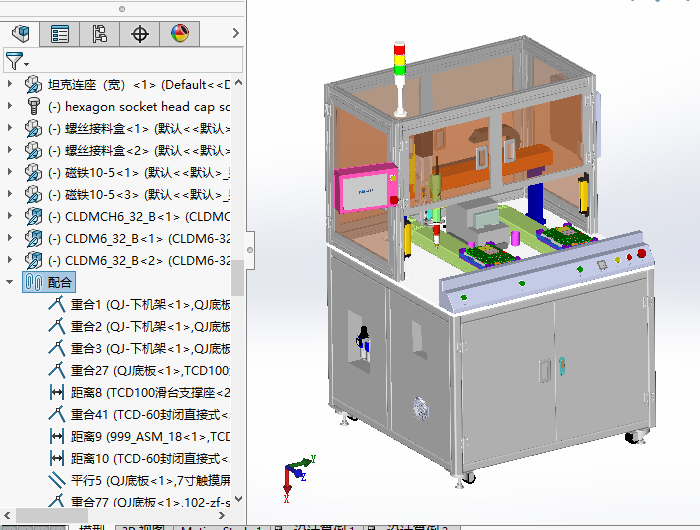Screen dimensions: 700x530
Task: Switch to the PropertyManager tab
Action: pos(60,33)
